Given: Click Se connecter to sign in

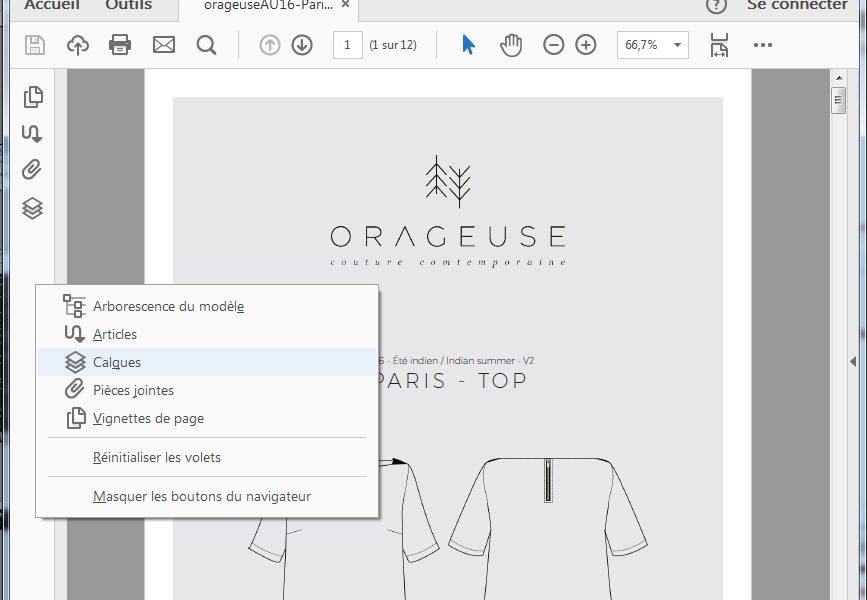Looking at the screenshot, I should point(797,6).
